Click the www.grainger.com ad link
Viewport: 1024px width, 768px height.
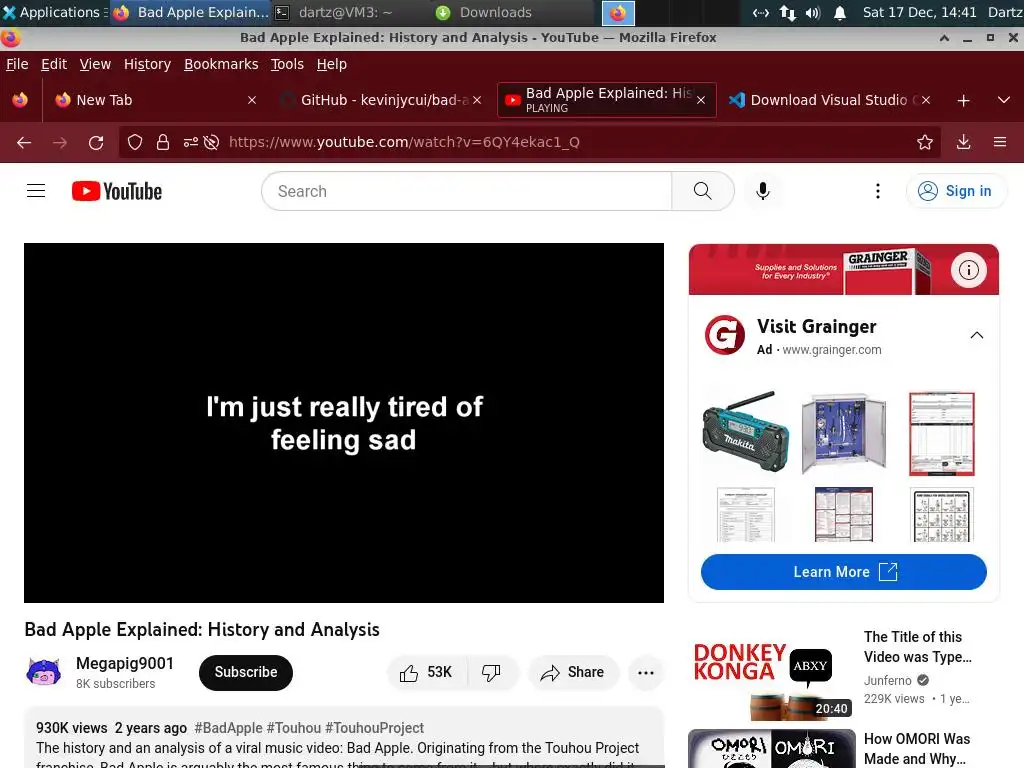(x=832, y=350)
